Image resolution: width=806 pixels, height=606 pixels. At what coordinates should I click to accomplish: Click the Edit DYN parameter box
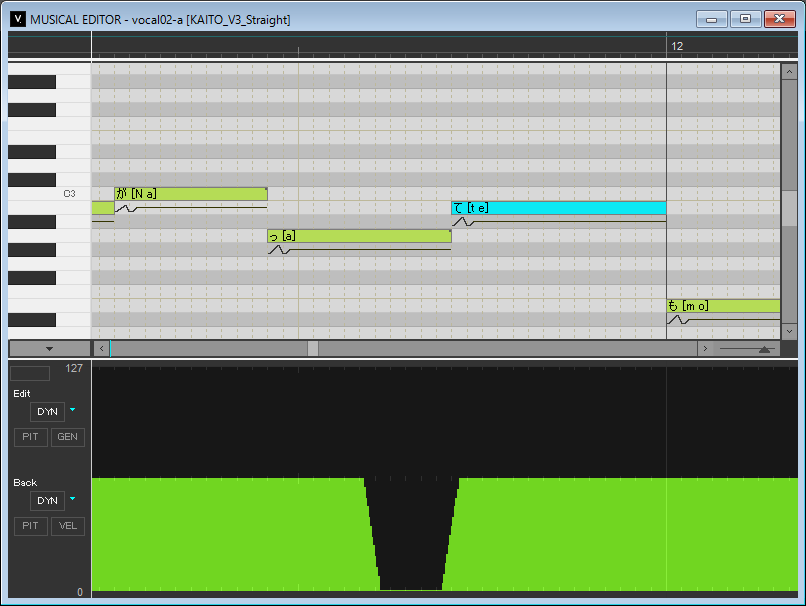click(47, 412)
